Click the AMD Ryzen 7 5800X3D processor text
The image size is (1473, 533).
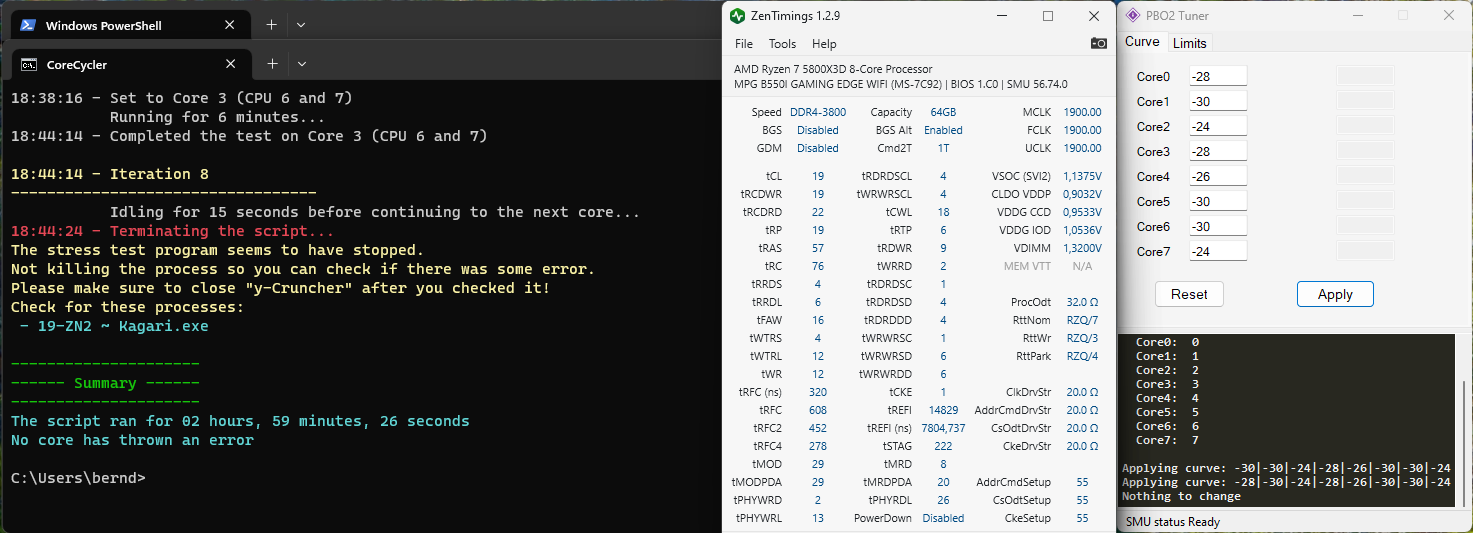(833, 69)
